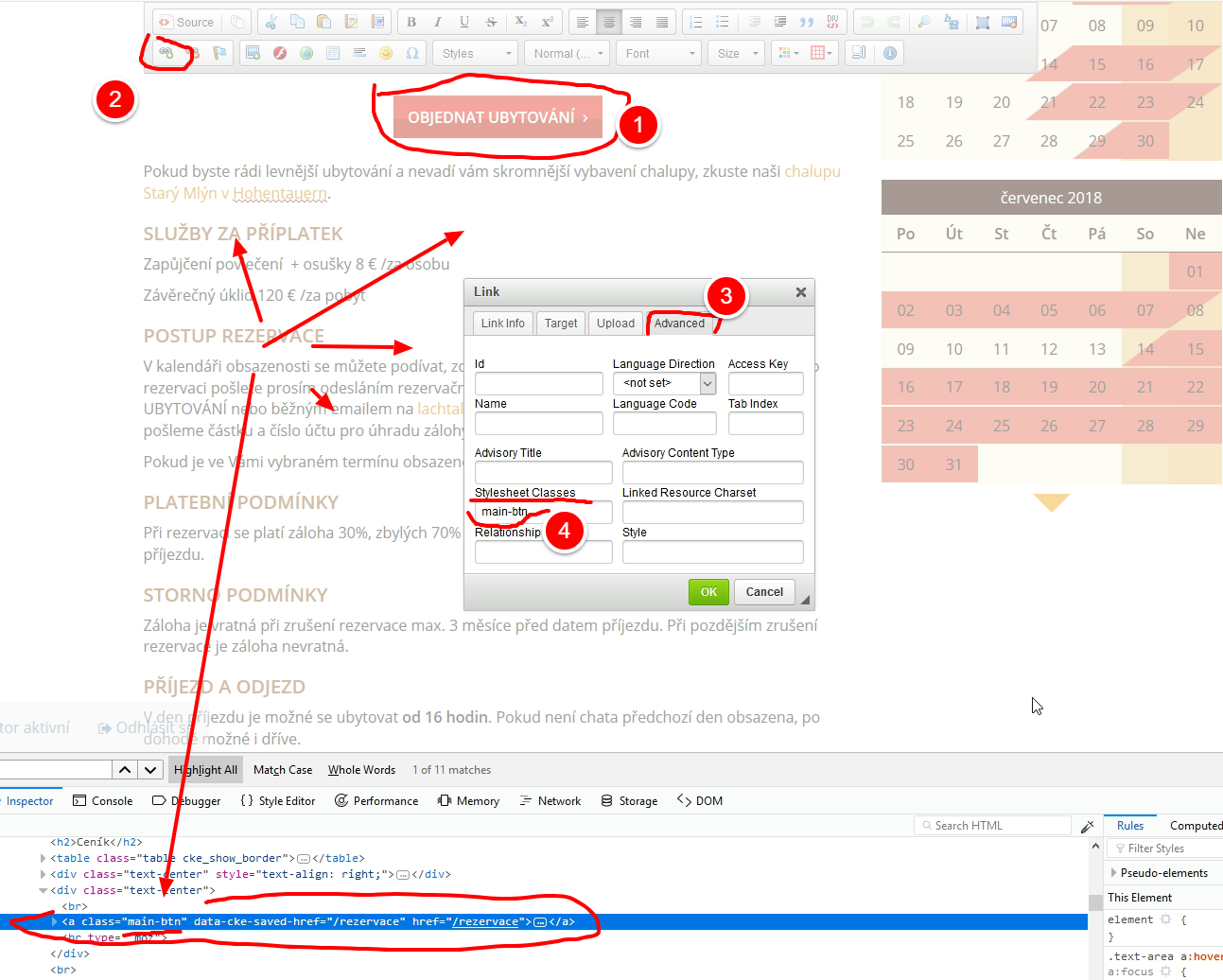Go to next find match
Image resolution: width=1223 pixels, height=980 pixels.
149,770
